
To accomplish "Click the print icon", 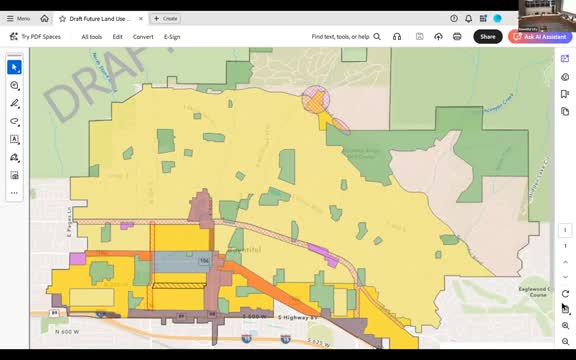I will pos(457,37).
